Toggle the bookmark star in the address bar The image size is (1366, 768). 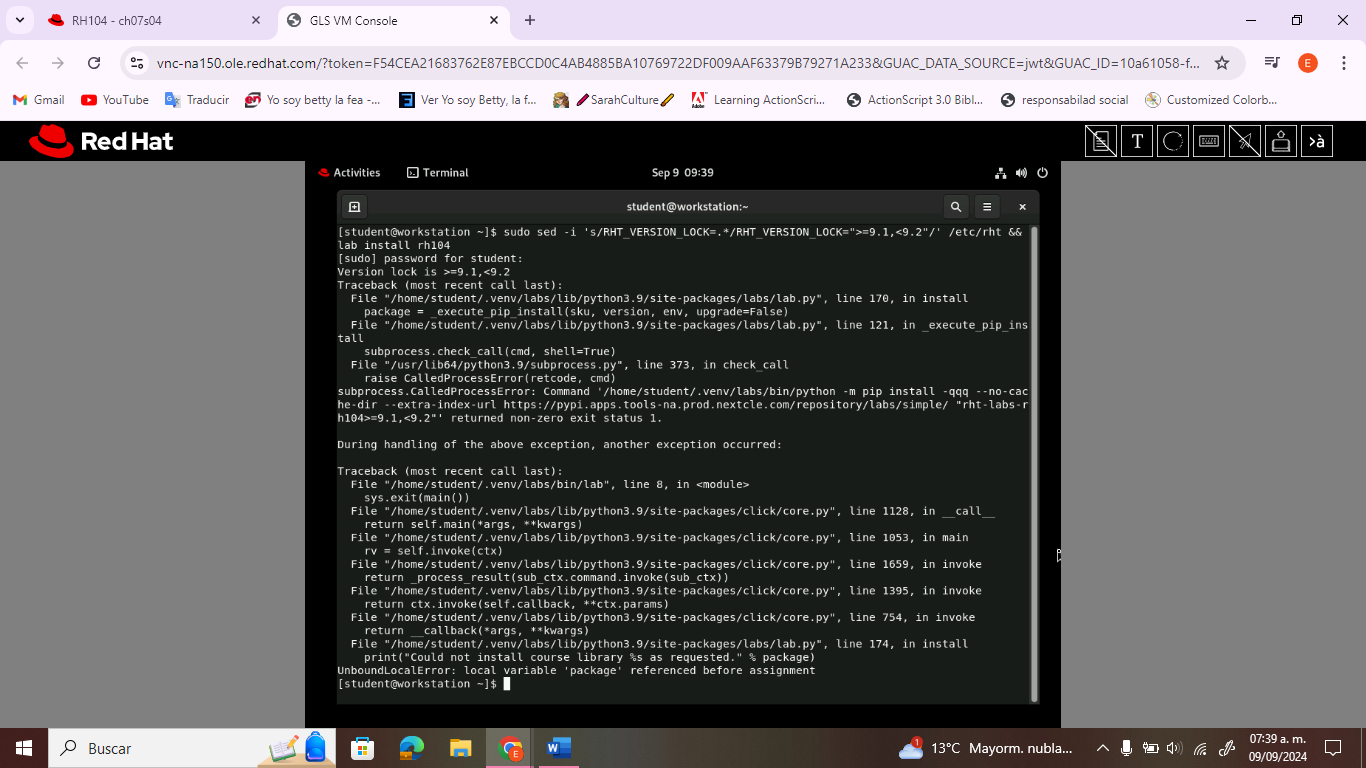pyautogui.click(x=1221, y=61)
